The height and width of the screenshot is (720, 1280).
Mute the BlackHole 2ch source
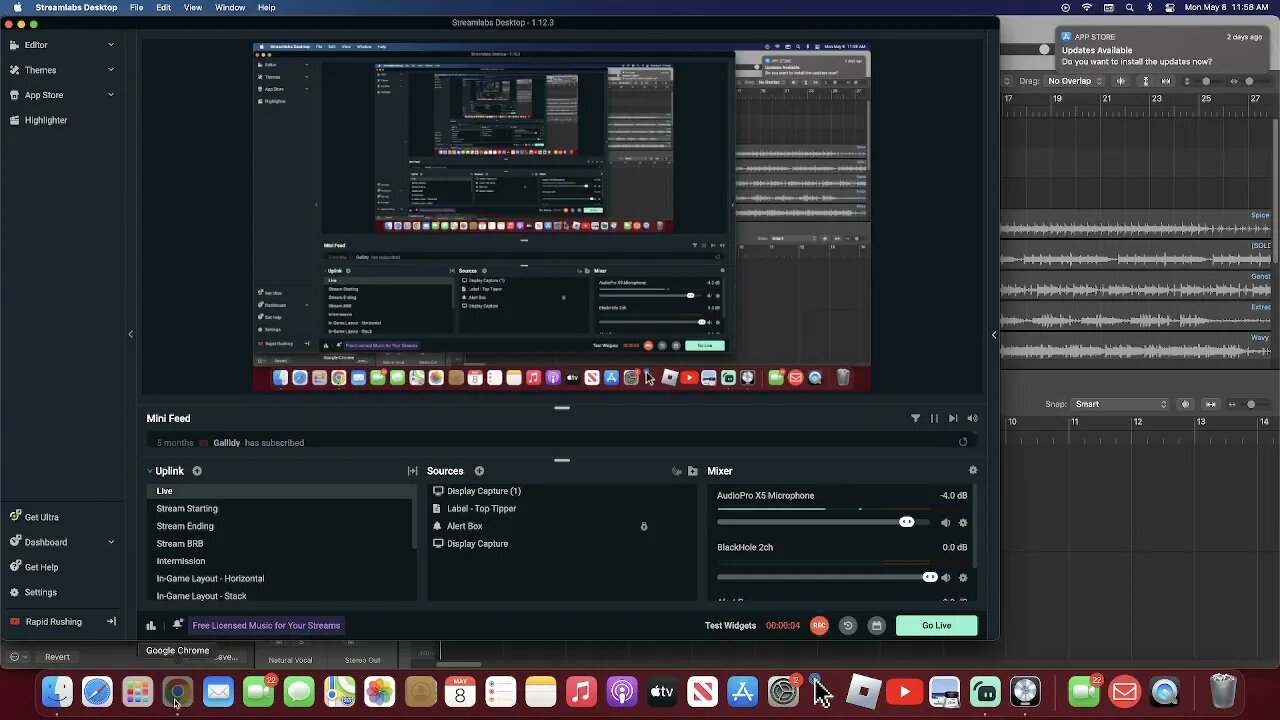(x=945, y=577)
